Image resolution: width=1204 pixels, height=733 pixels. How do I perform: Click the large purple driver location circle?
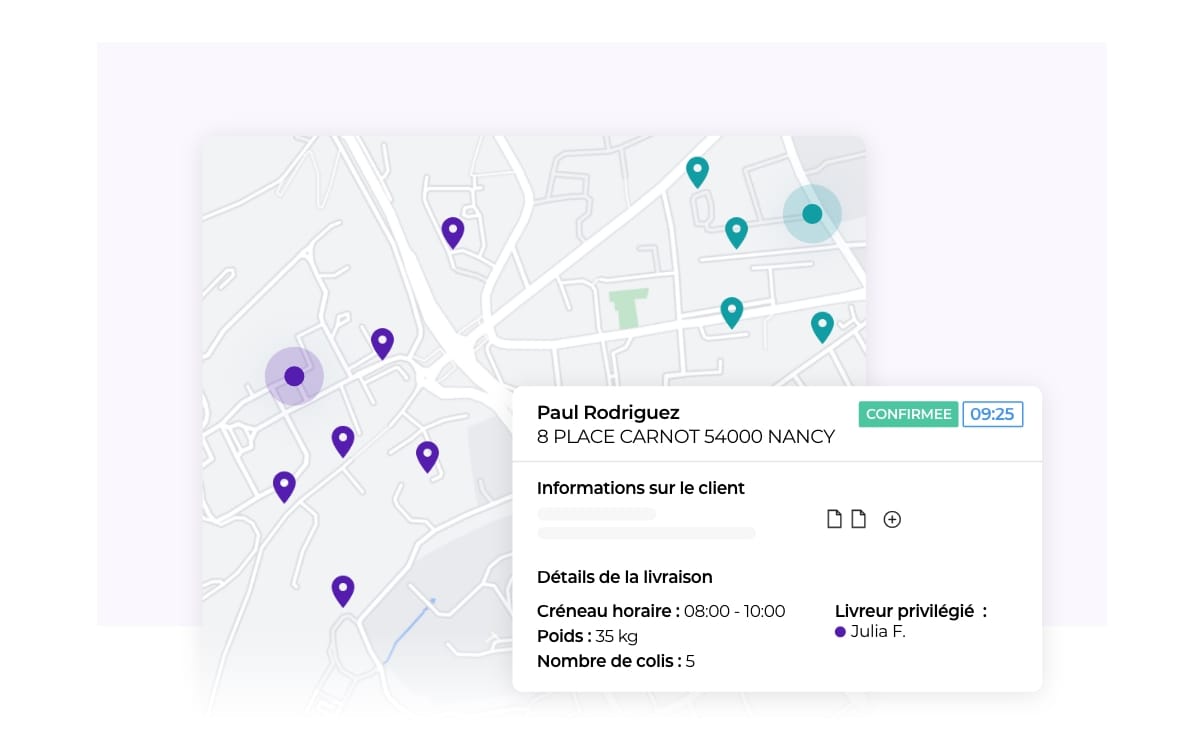294,376
